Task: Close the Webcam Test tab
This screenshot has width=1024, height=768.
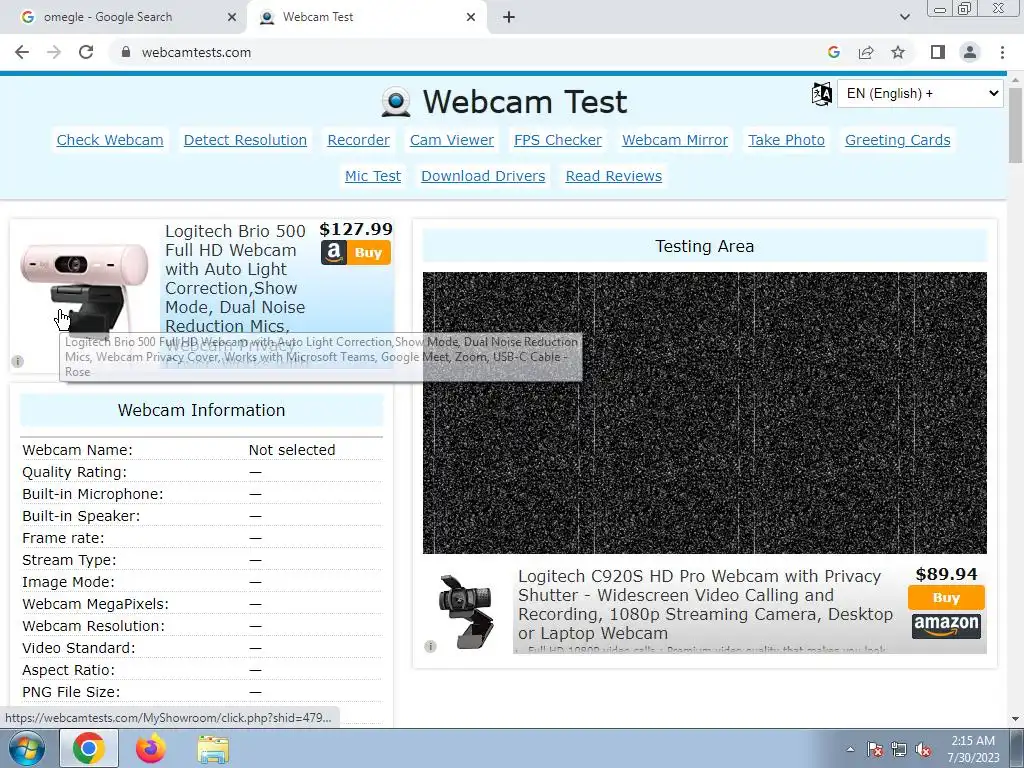Action: point(471,18)
